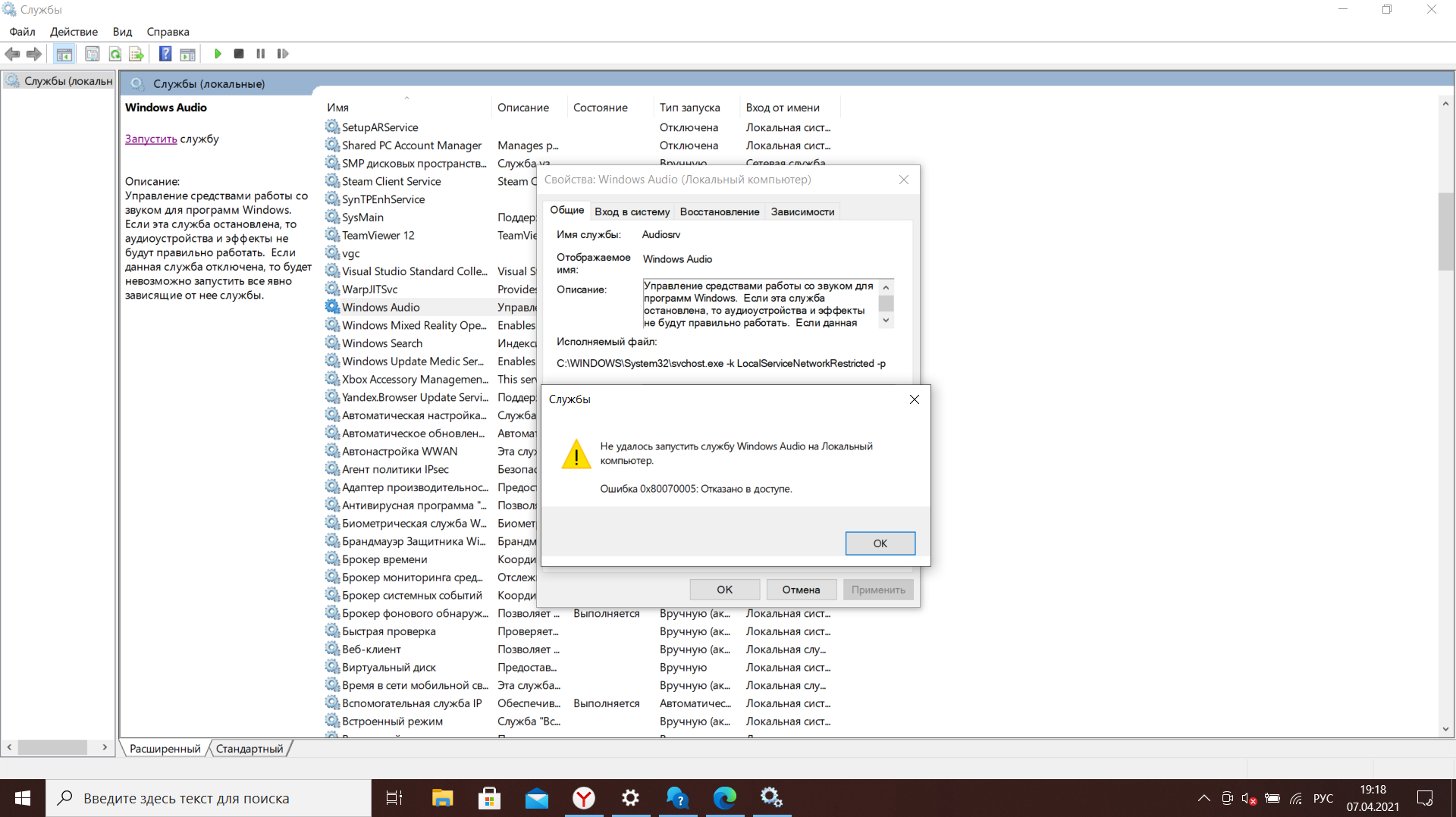Open the Вид menu
Screen dimensions: 1456x817
122,32
